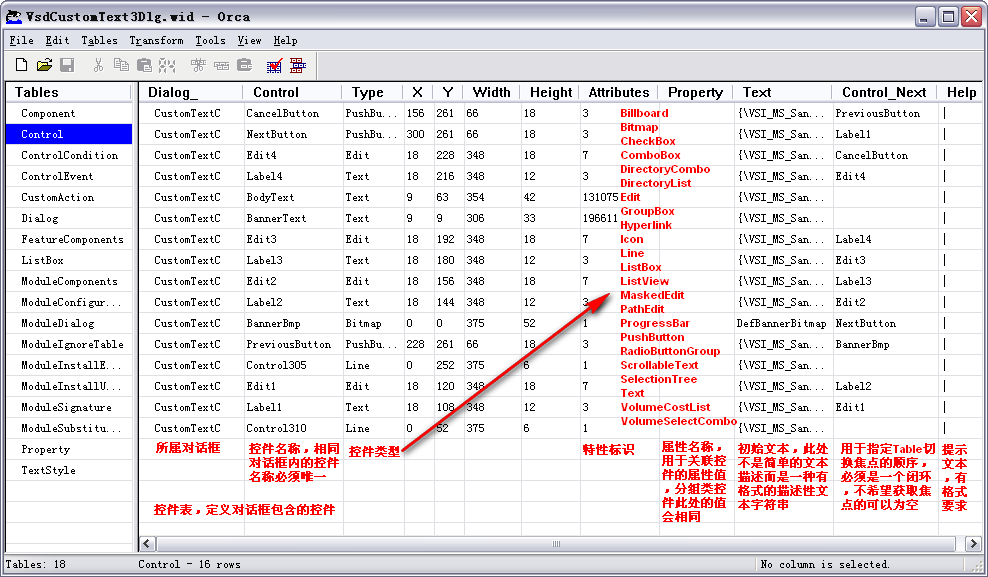Open the Tools menu
988x577 pixels.
tap(210, 40)
